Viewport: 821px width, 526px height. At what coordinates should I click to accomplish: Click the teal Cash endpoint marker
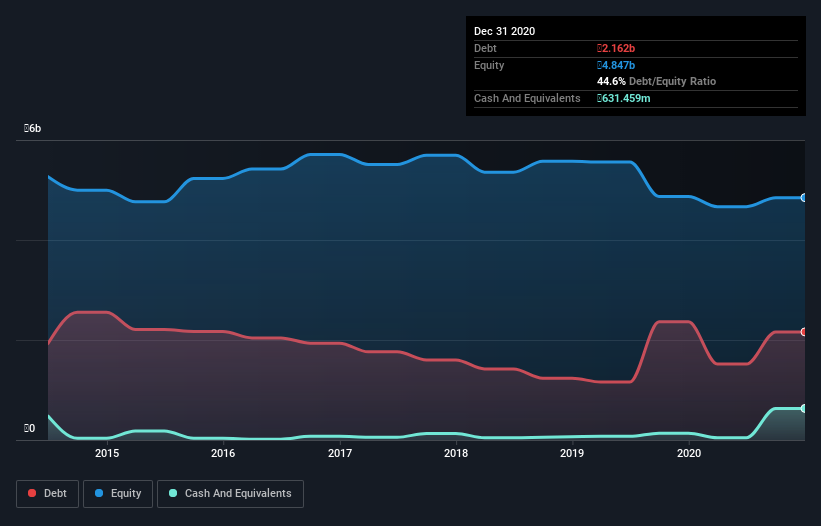tap(804, 408)
